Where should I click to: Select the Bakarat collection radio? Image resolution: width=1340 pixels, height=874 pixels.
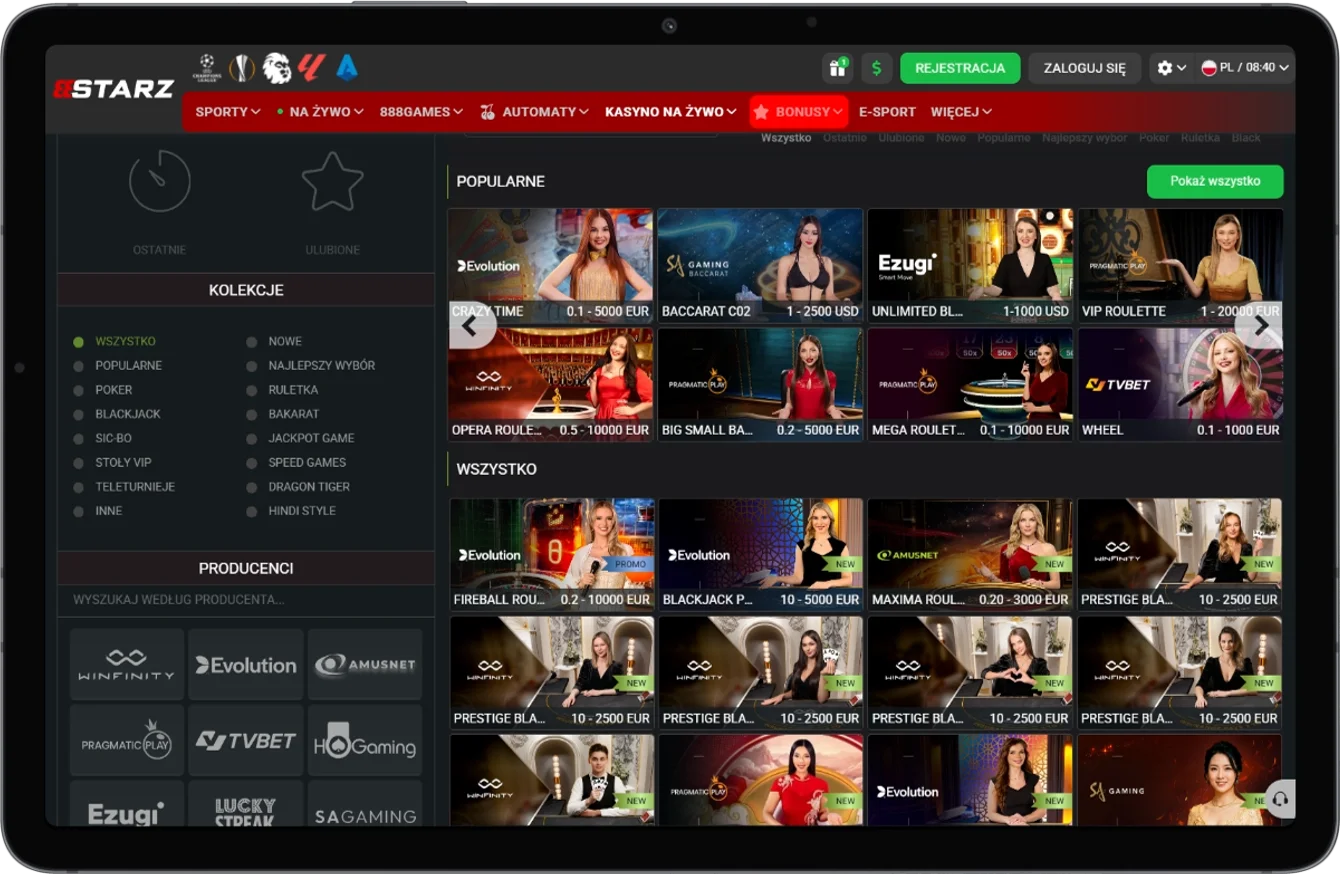pyautogui.click(x=251, y=414)
